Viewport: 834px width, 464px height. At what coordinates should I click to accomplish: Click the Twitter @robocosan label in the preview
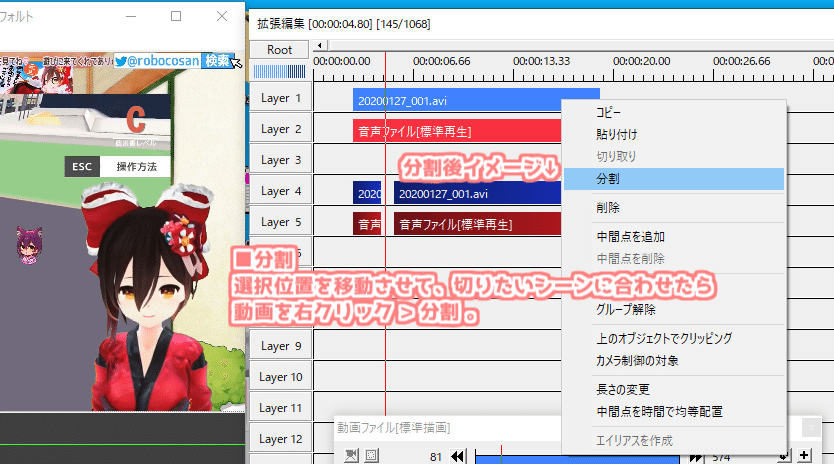pos(157,61)
